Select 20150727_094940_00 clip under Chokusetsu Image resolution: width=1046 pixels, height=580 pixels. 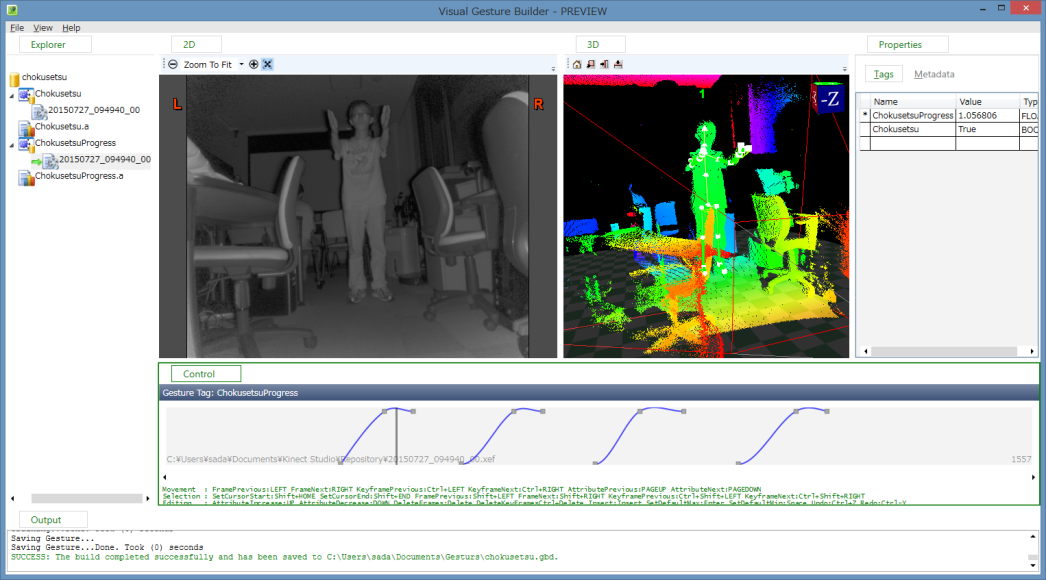[x=94, y=110]
